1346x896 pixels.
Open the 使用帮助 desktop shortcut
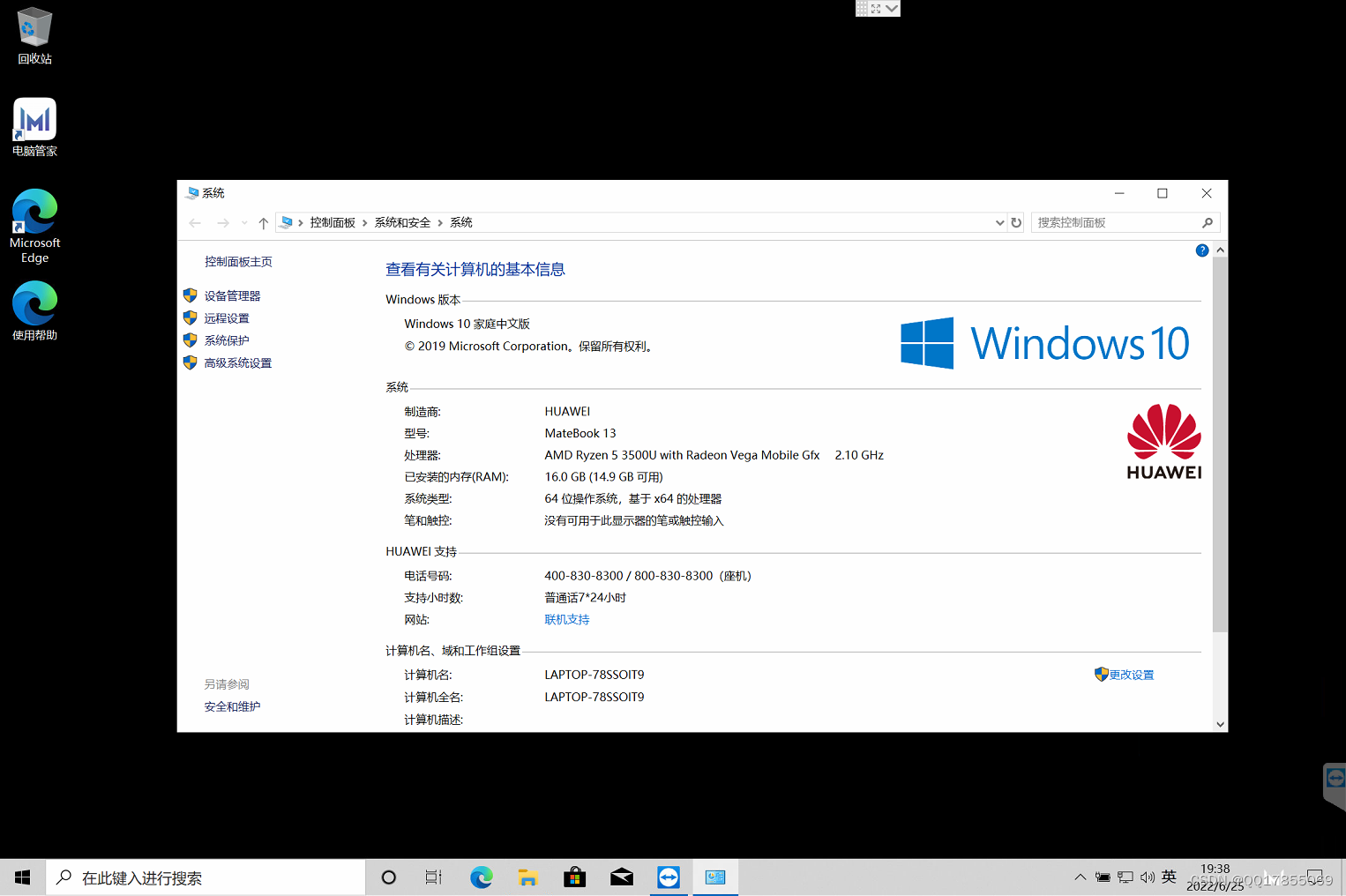point(34,311)
